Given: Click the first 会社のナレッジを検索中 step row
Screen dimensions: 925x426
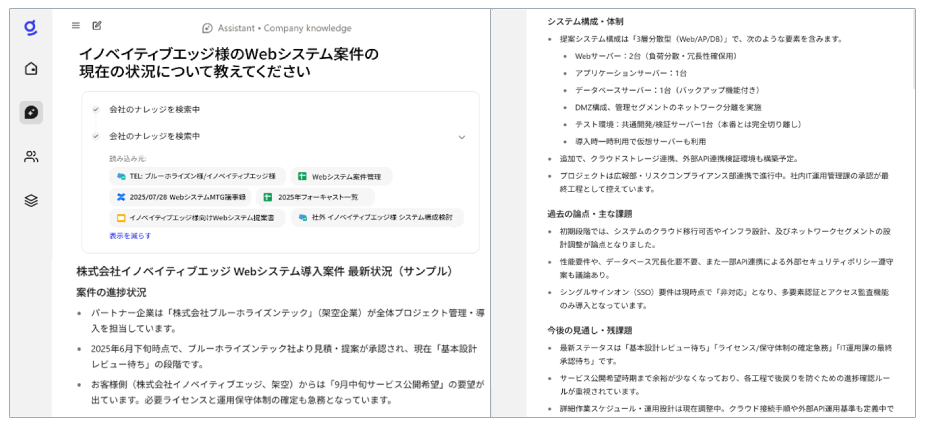Looking at the screenshot, I should pos(155,109).
